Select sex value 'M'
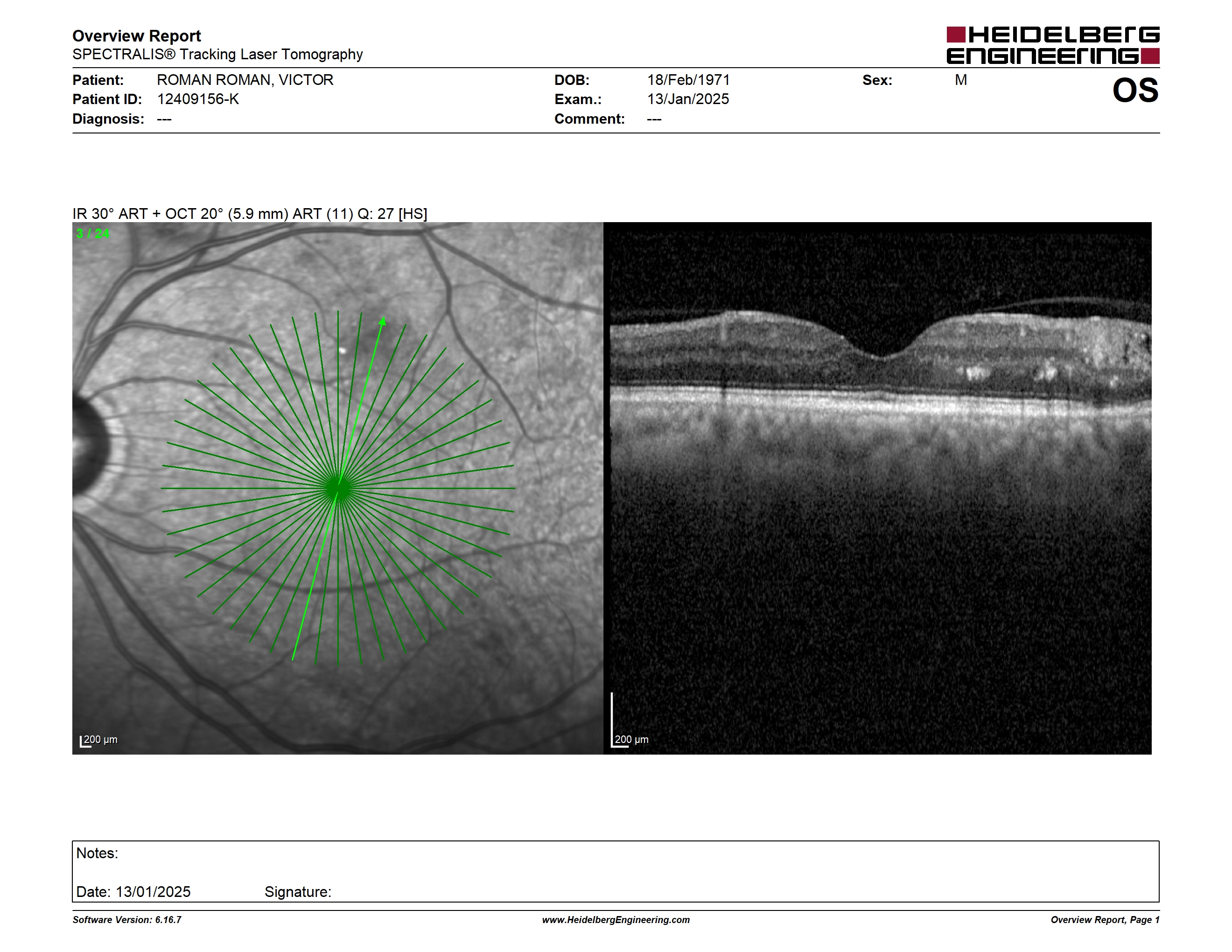This screenshot has height=952, width=1232. click(961, 80)
